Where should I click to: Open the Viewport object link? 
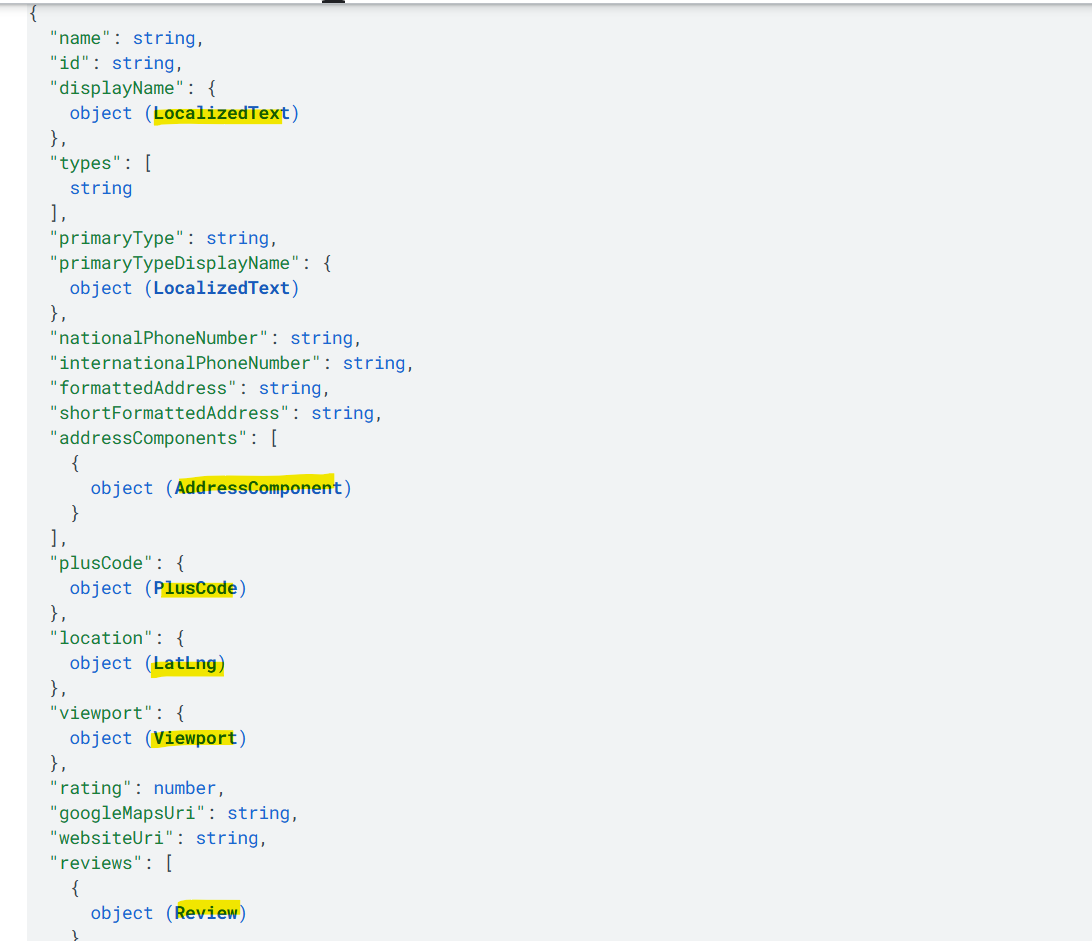195,738
